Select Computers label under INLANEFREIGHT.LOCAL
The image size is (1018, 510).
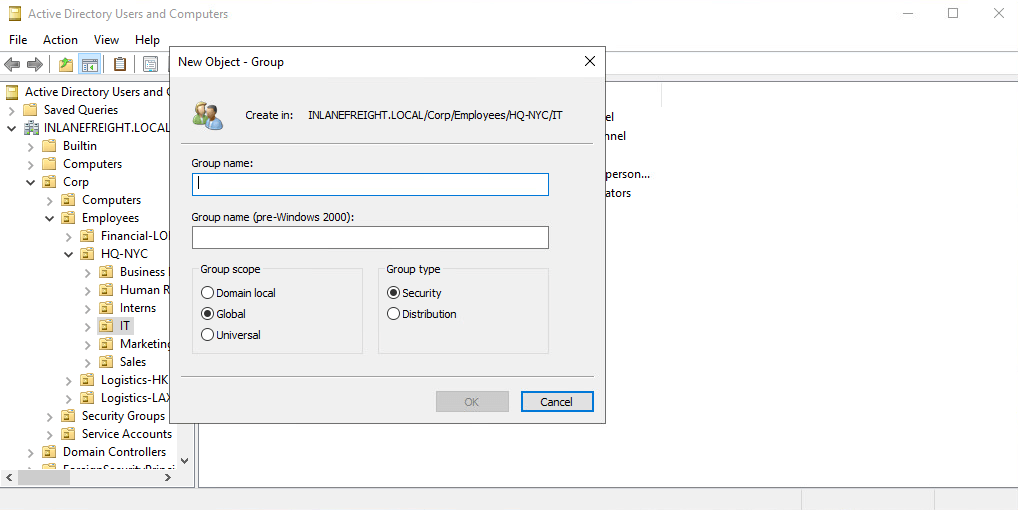pyautogui.click(x=92, y=164)
